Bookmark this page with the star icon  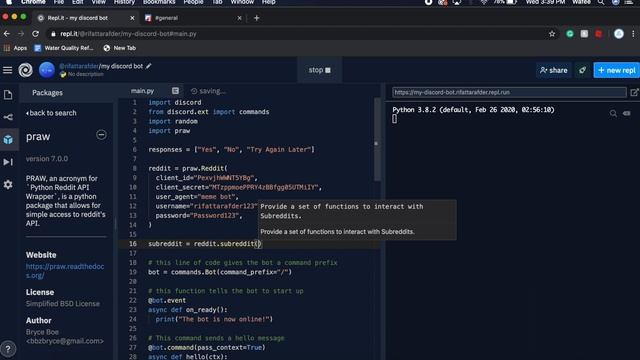click(552, 34)
